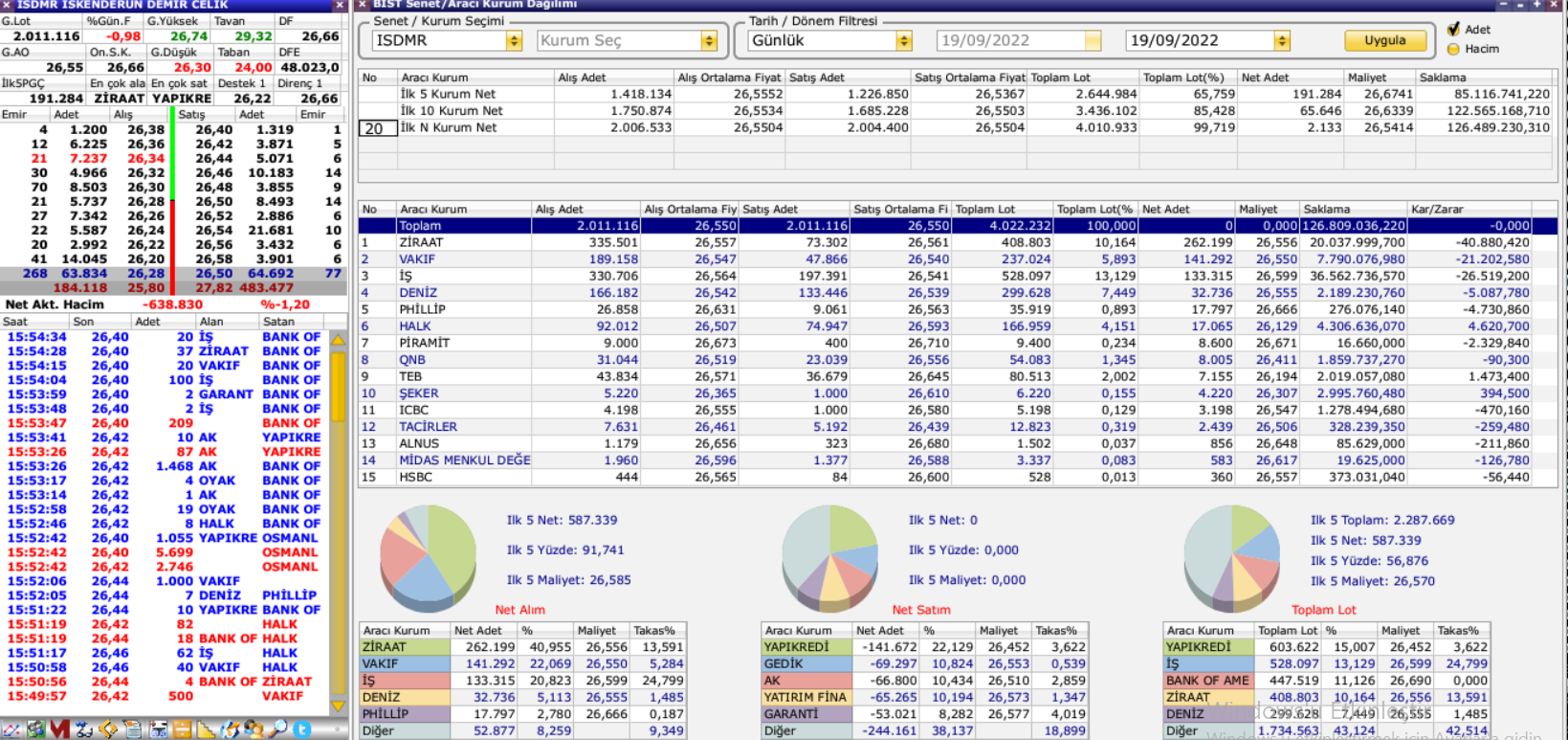Click the magnifying glass search icon

pos(277,729)
